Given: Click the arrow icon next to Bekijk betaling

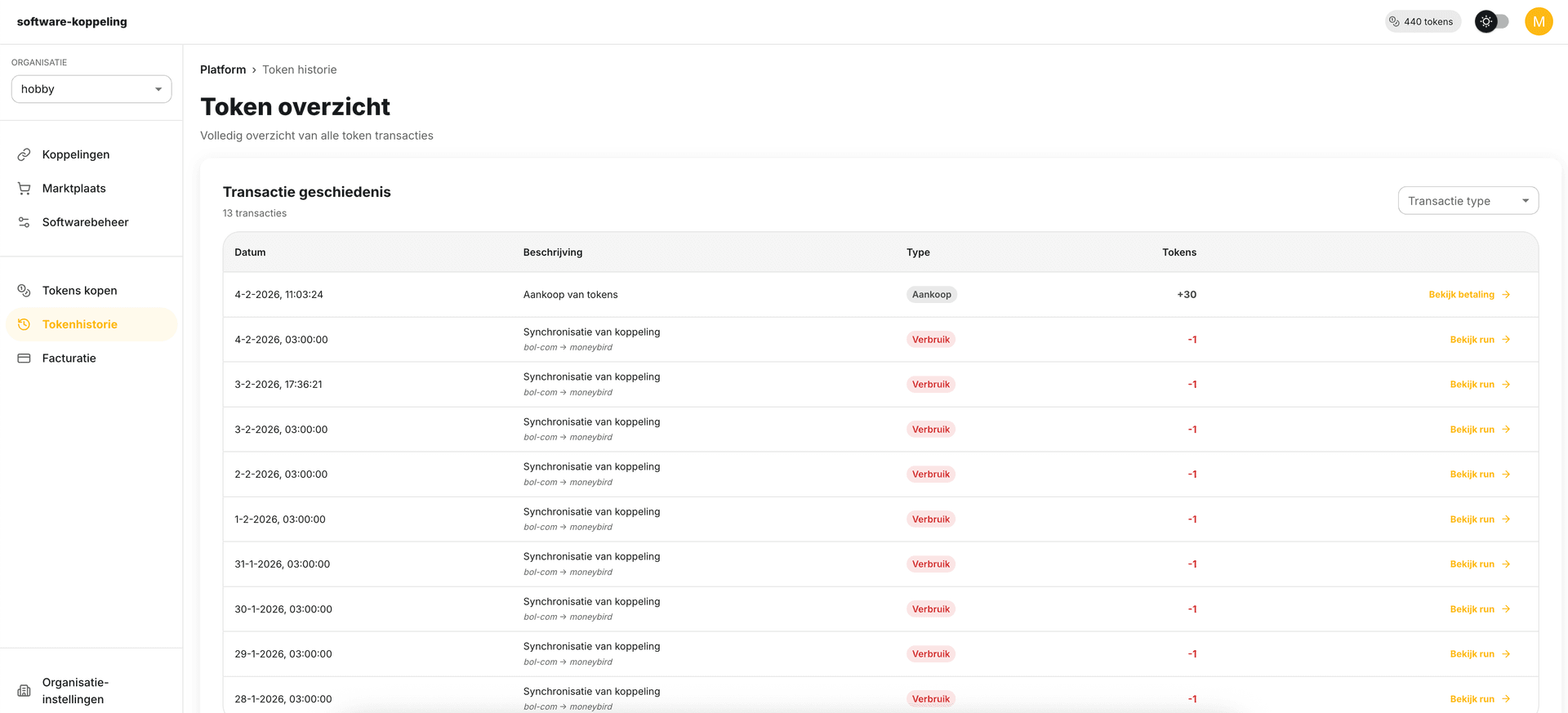Looking at the screenshot, I should (x=1506, y=295).
